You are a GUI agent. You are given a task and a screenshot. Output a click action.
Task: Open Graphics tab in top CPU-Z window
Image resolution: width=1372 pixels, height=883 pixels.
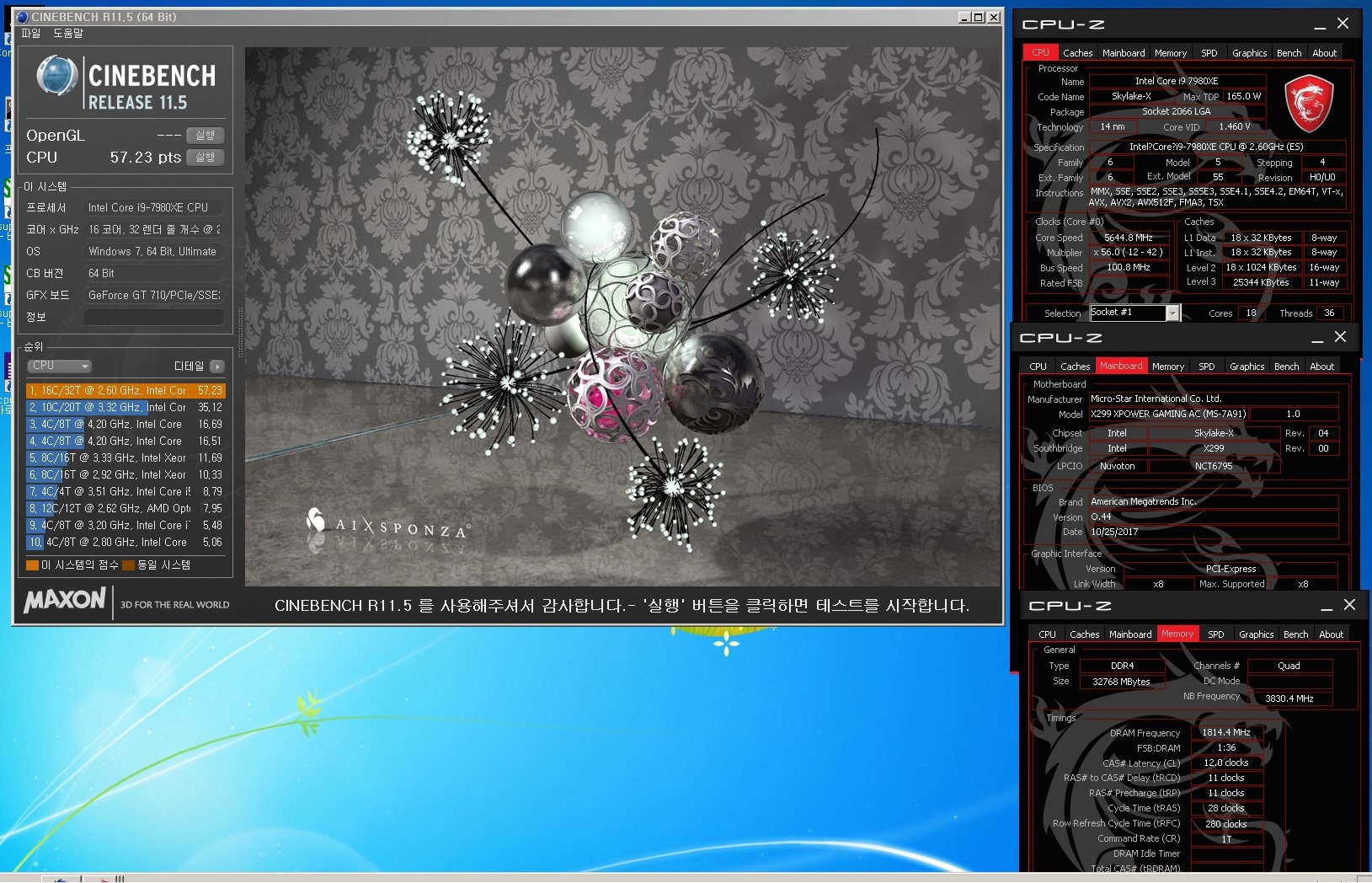click(x=1249, y=53)
